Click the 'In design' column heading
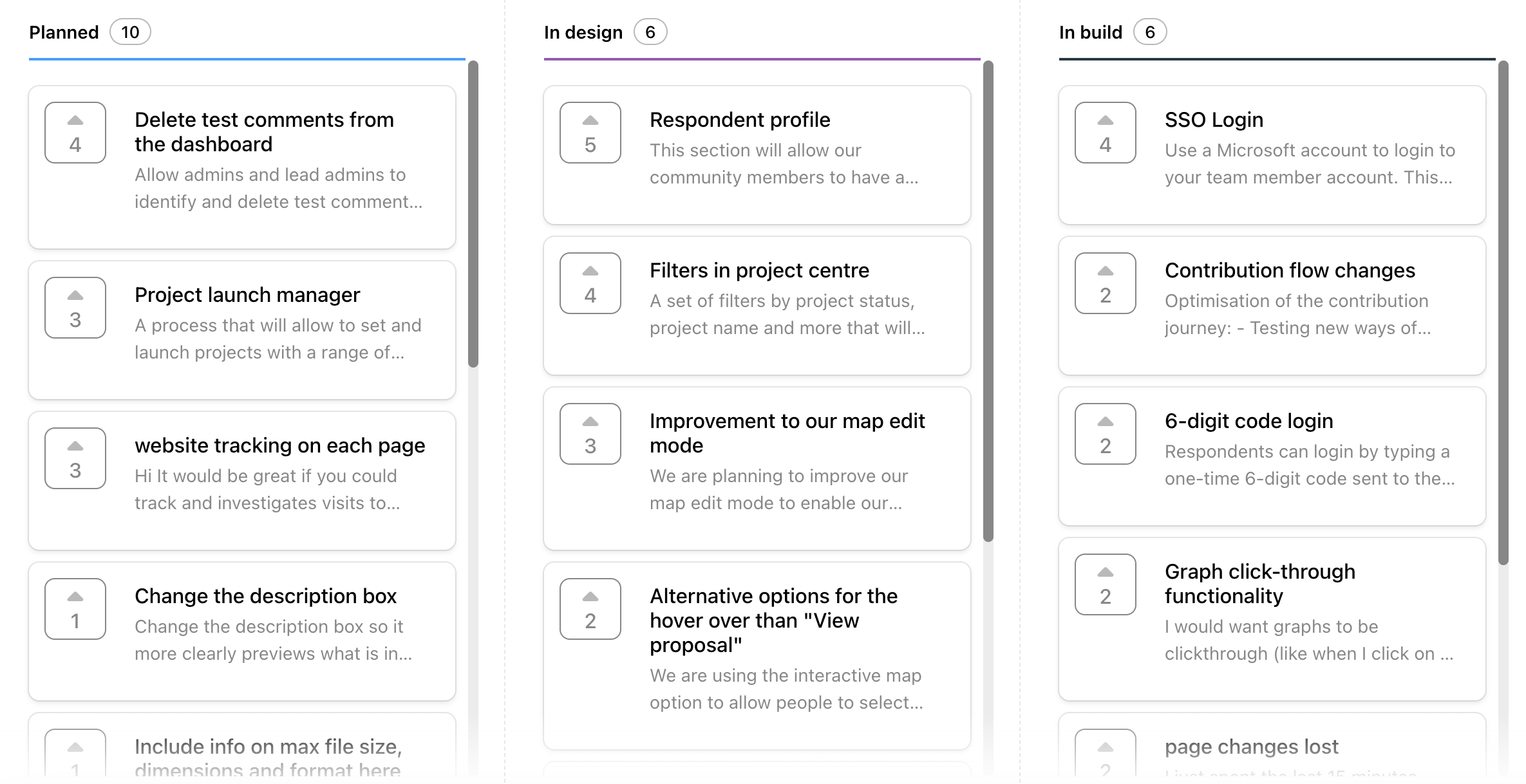The height and width of the screenshot is (784, 1526). coord(583,32)
